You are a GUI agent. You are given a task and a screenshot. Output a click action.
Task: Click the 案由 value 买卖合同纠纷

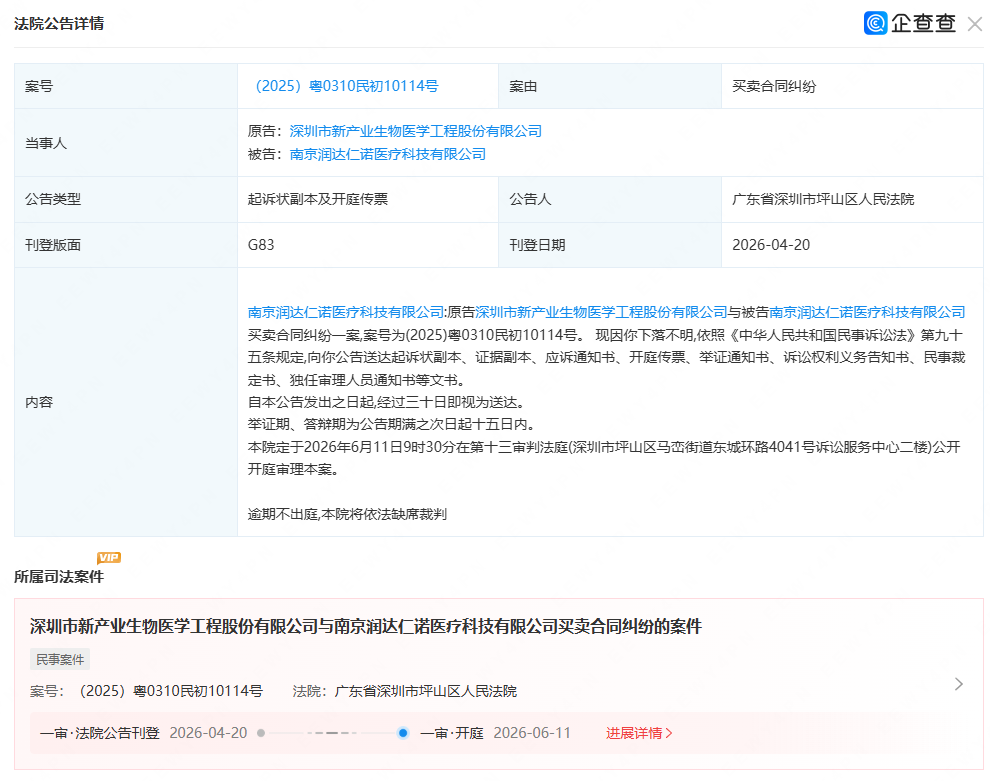tap(772, 86)
